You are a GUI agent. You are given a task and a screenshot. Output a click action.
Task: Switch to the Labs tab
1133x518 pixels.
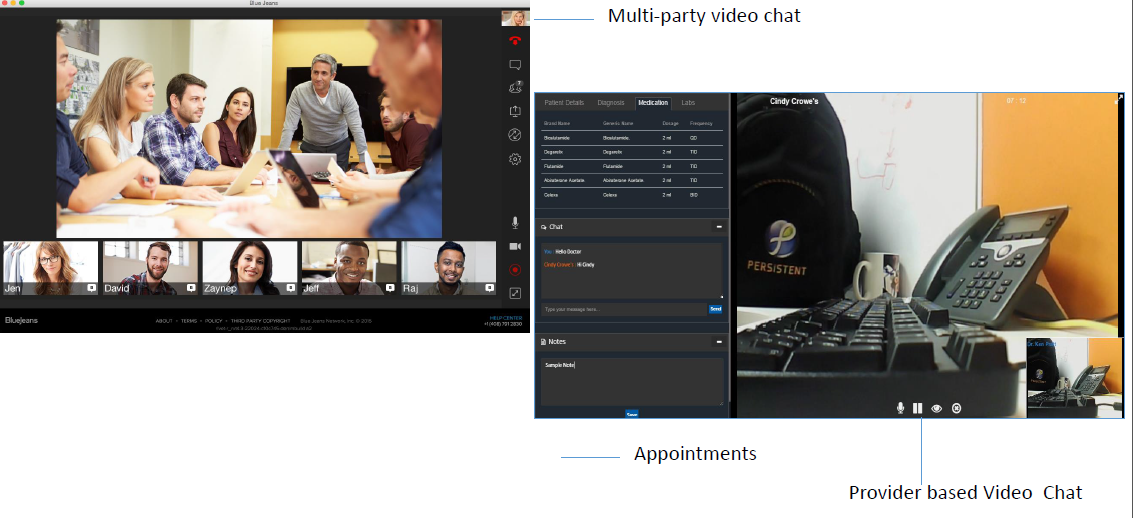pos(688,103)
